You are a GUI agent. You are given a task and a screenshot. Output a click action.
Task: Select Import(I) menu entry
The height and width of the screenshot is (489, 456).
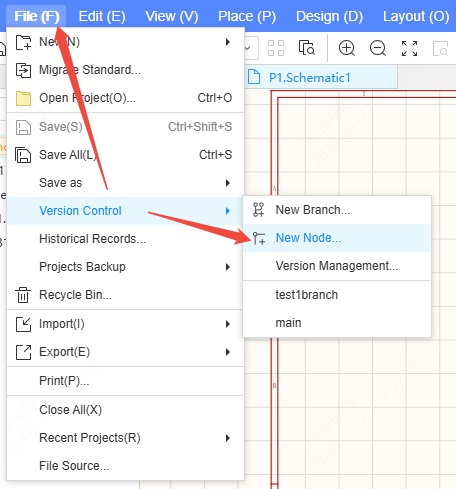coord(125,324)
